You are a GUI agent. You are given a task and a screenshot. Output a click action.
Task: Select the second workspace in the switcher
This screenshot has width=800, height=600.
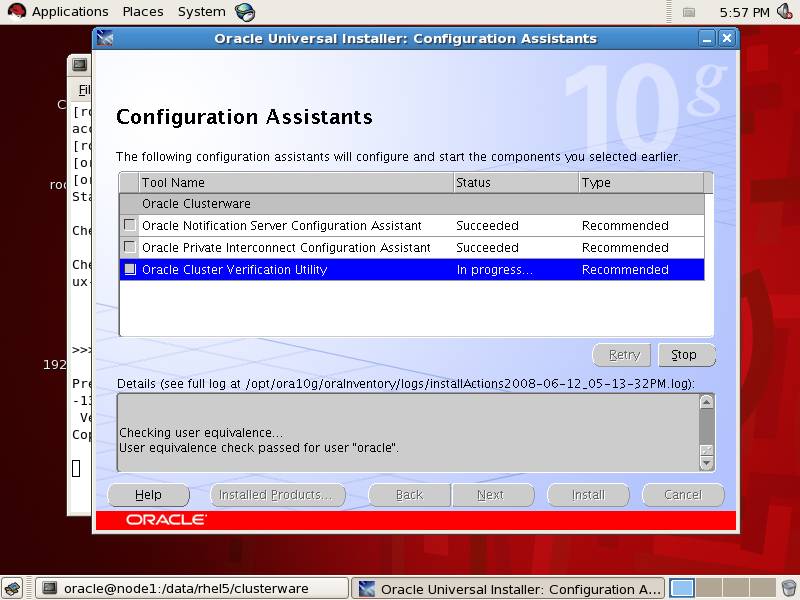[709, 588]
